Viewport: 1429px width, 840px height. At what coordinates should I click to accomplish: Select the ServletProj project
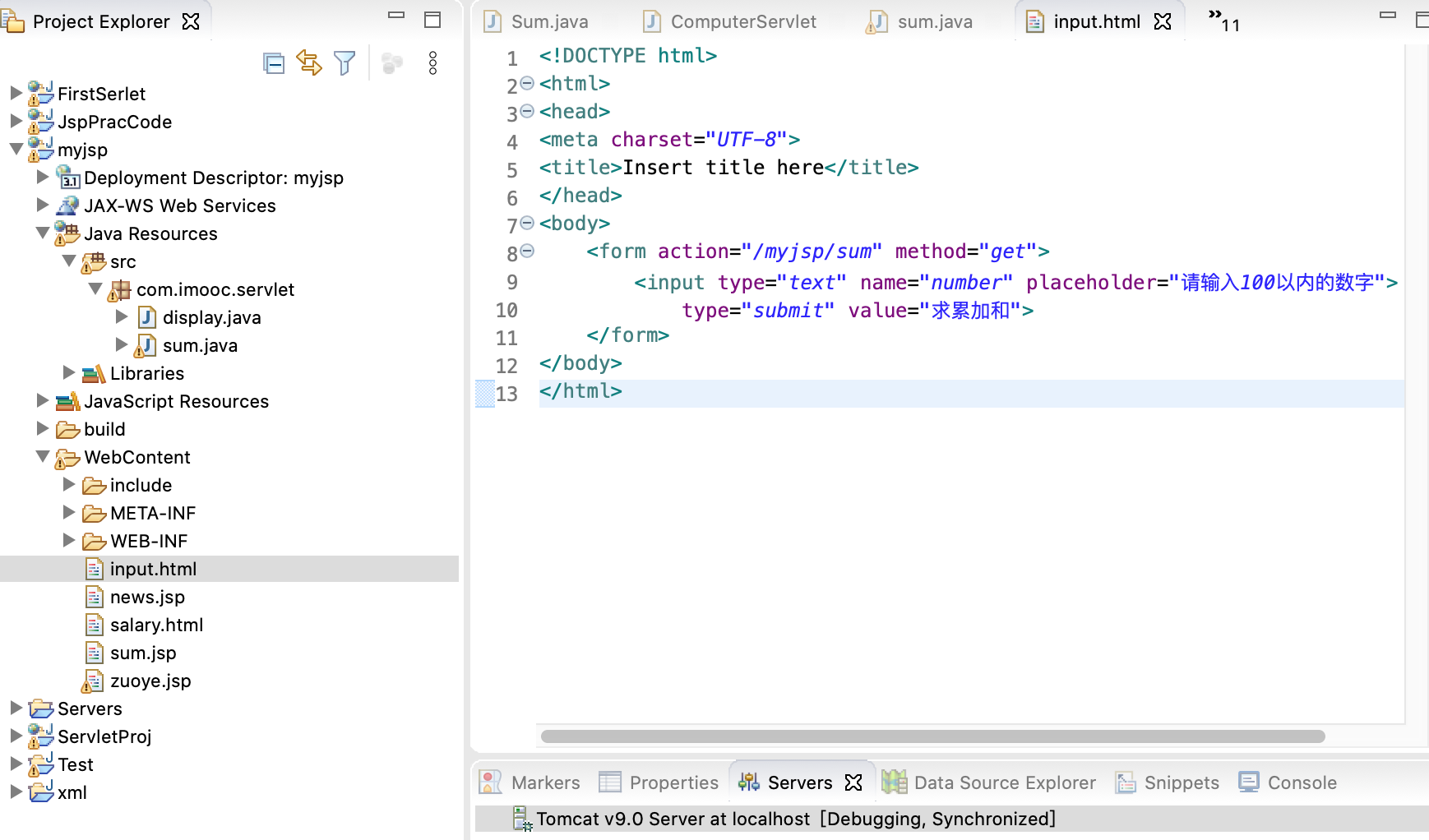point(104,736)
